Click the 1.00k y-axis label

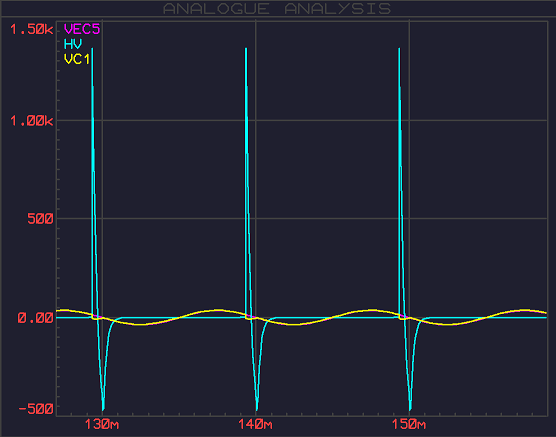32,121
